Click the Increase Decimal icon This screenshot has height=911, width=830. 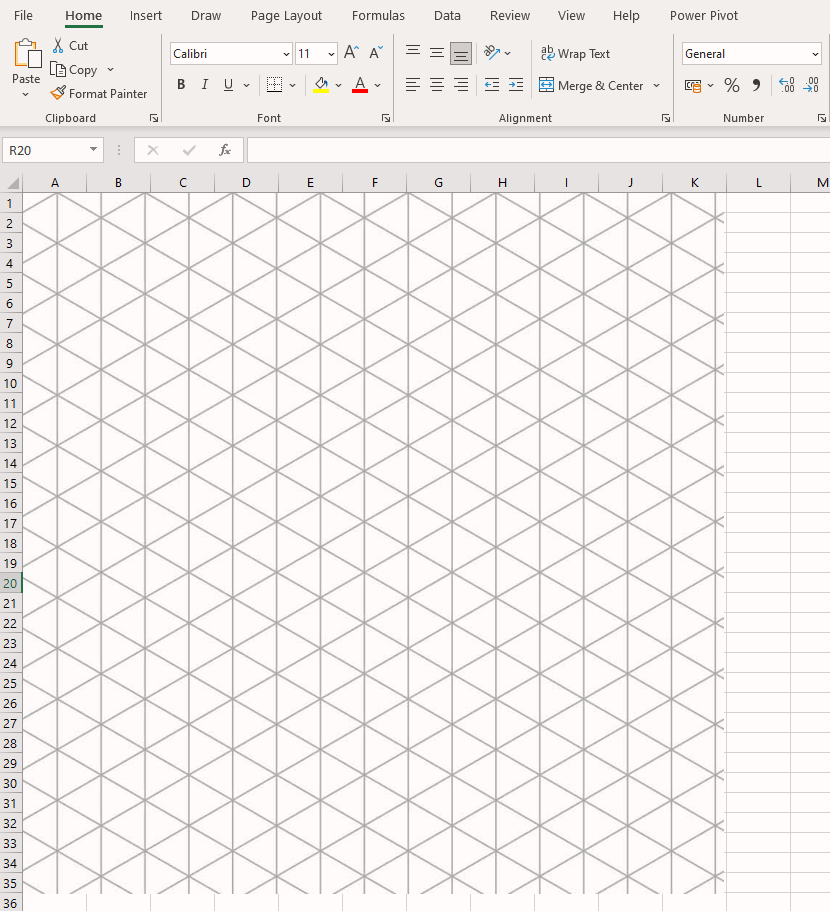pos(787,85)
